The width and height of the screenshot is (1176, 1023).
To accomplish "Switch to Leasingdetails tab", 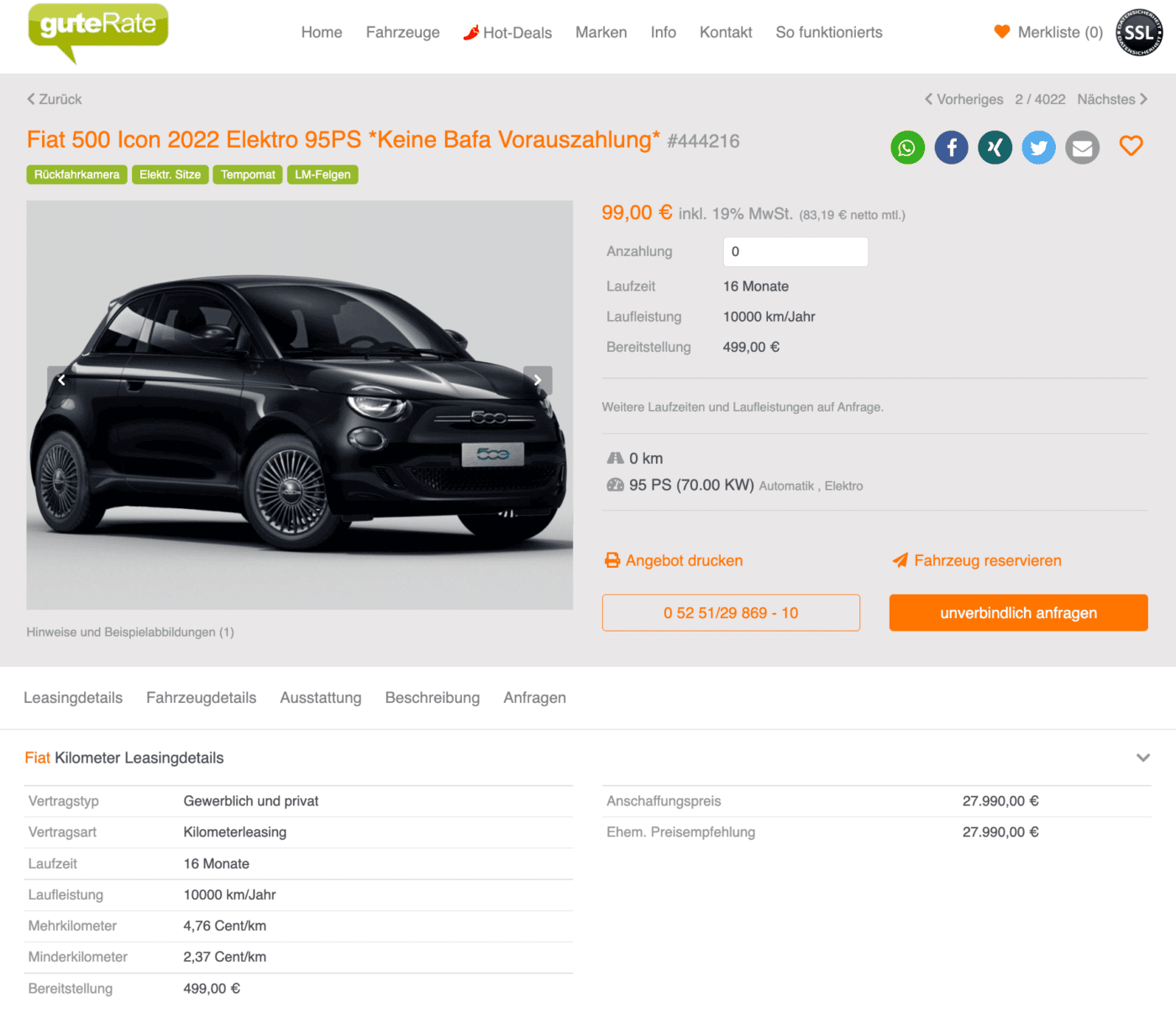I will coord(73,698).
